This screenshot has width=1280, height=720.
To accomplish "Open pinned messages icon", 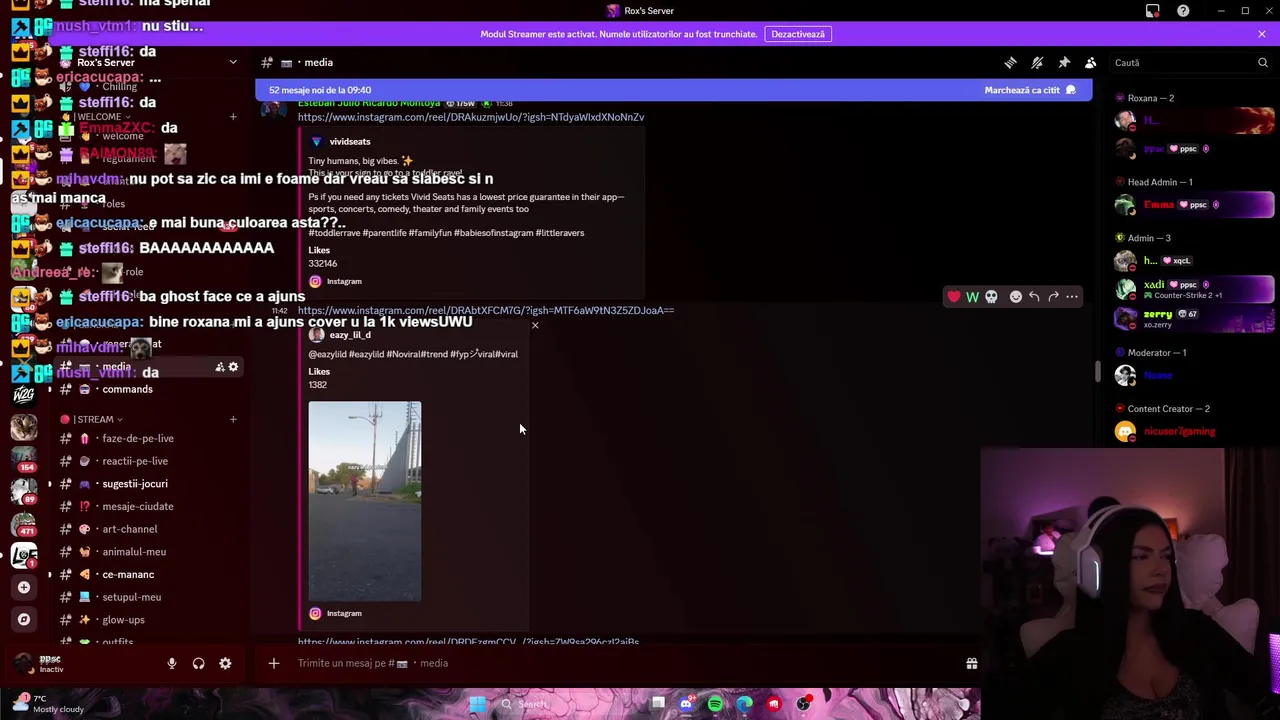I will (1064, 62).
